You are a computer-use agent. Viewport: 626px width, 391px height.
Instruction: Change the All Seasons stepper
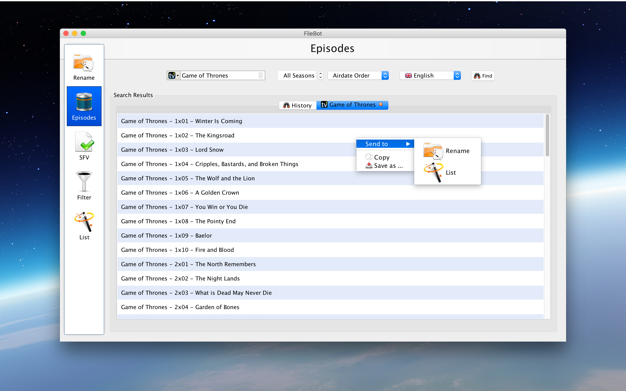pyautogui.click(x=320, y=75)
